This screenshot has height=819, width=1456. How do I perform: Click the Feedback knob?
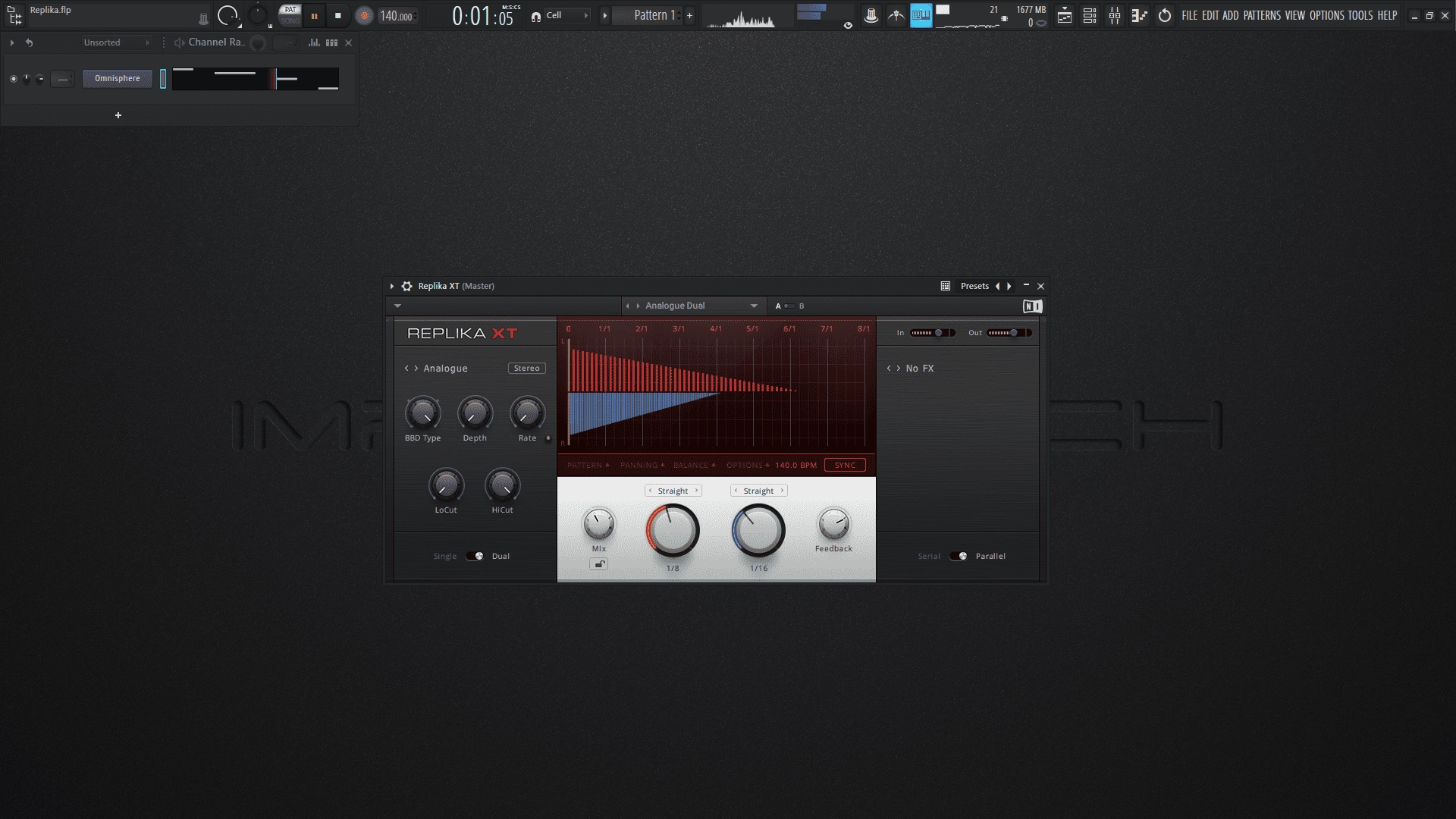(x=833, y=524)
